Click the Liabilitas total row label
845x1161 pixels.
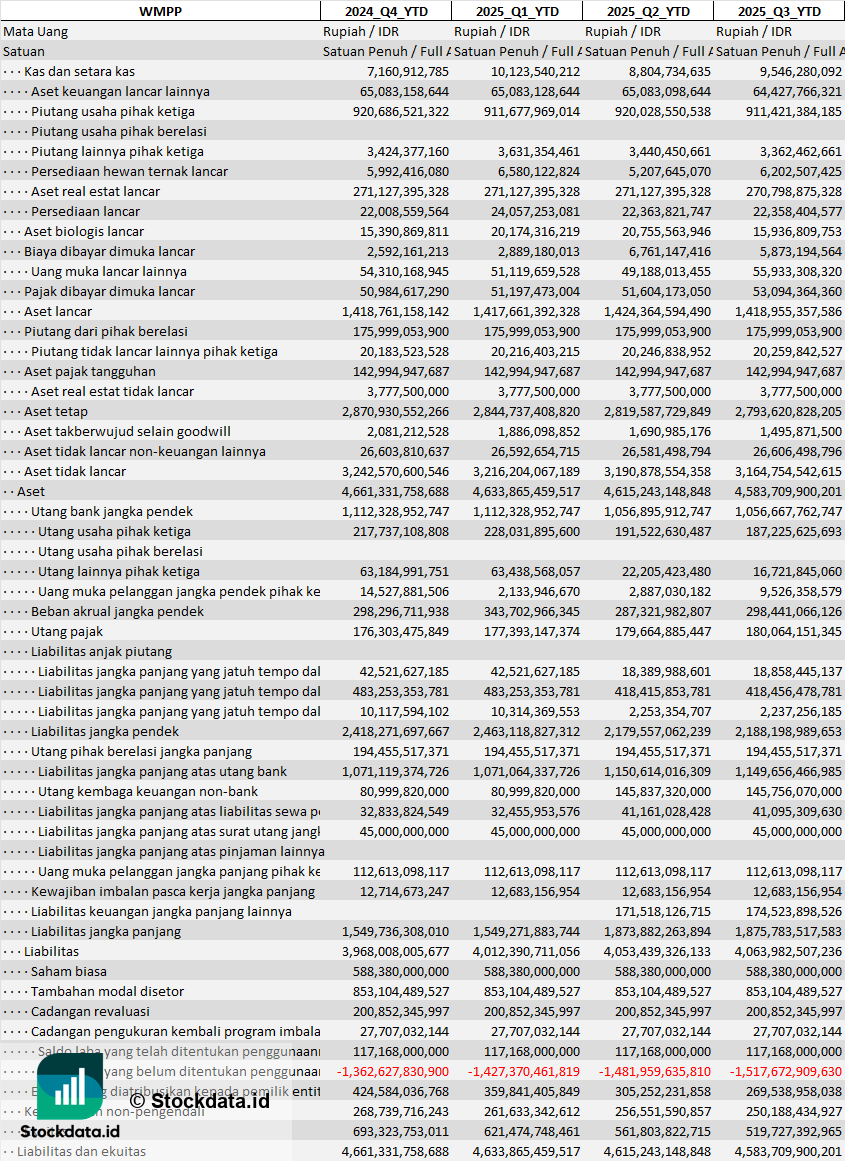(51, 951)
